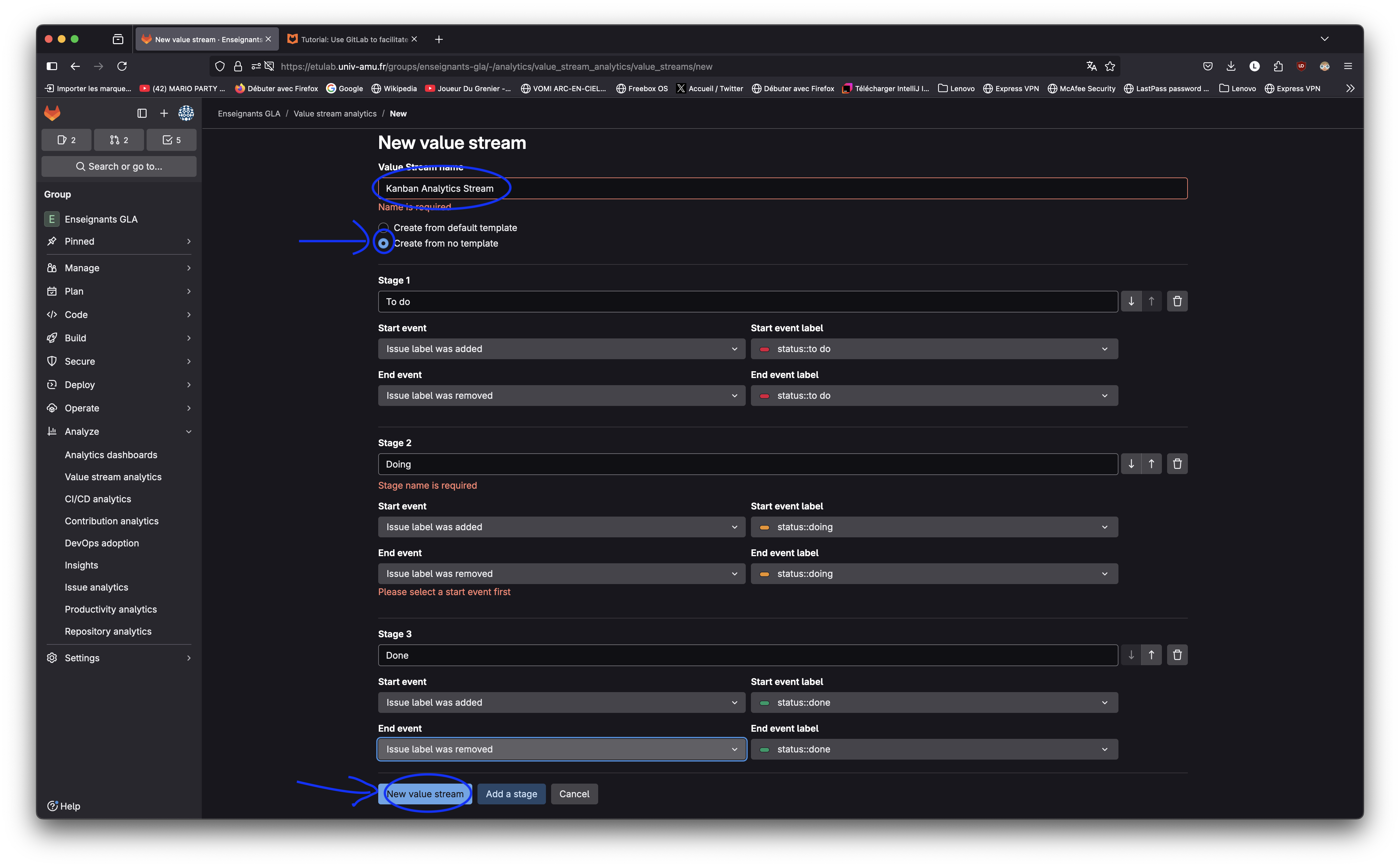
Task: Open Enseignants GLA breadcrumb link
Action: [x=249, y=114]
